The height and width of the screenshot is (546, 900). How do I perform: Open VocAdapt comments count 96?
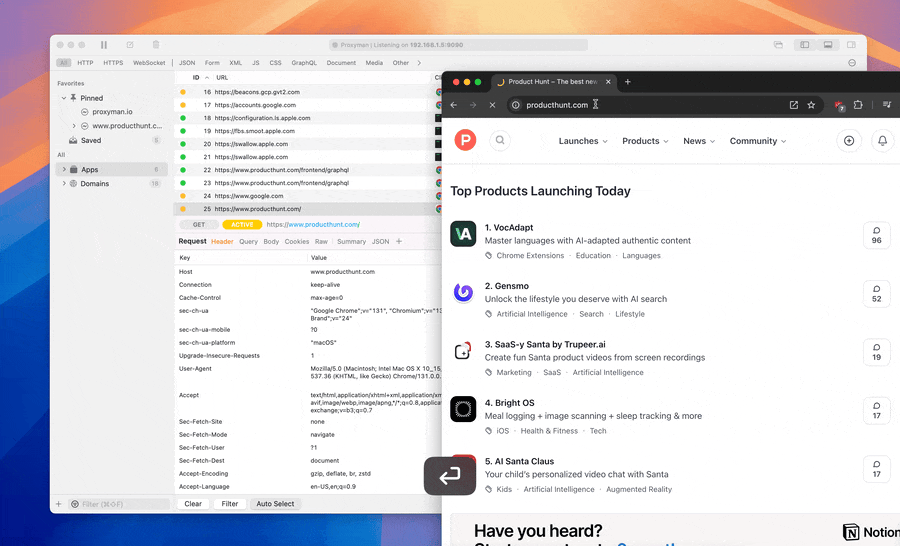click(x=876, y=235)
